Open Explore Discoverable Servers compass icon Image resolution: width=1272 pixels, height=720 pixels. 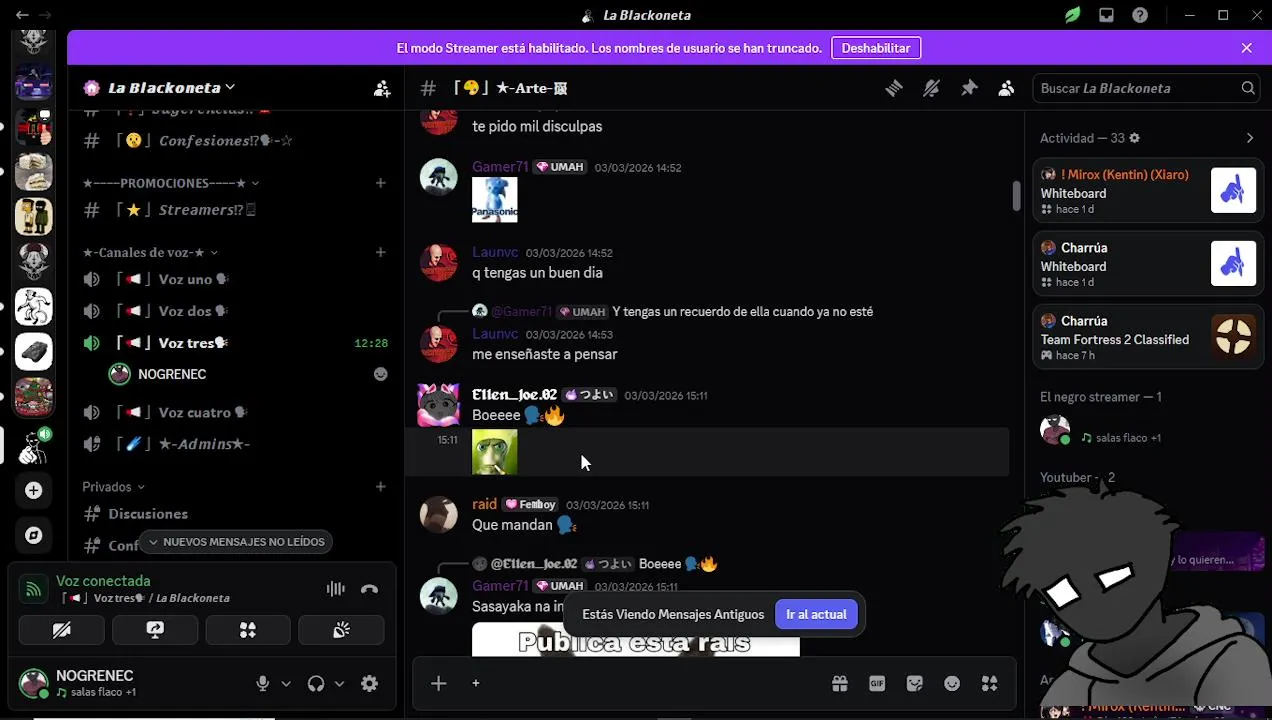34,535
